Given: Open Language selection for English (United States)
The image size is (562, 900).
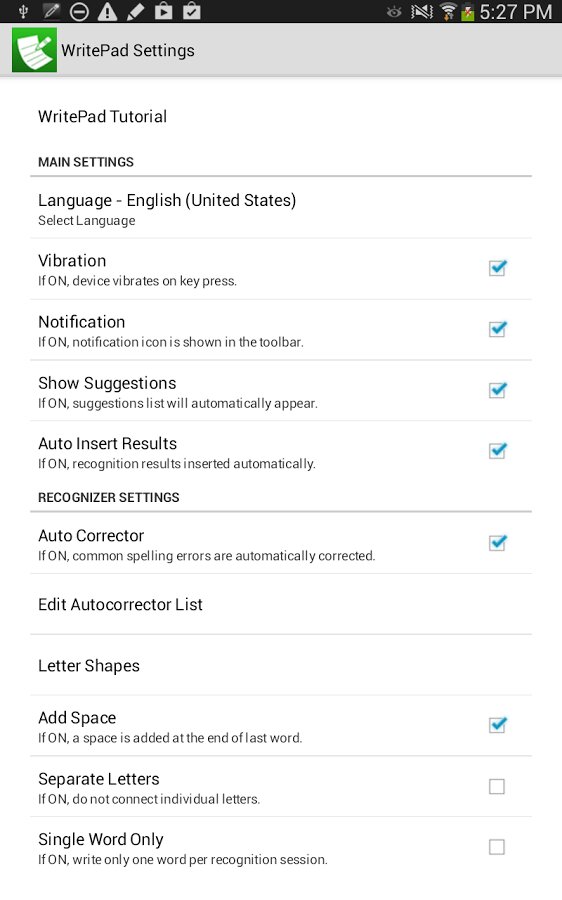Looking at the screenshot, I should 281,208.
